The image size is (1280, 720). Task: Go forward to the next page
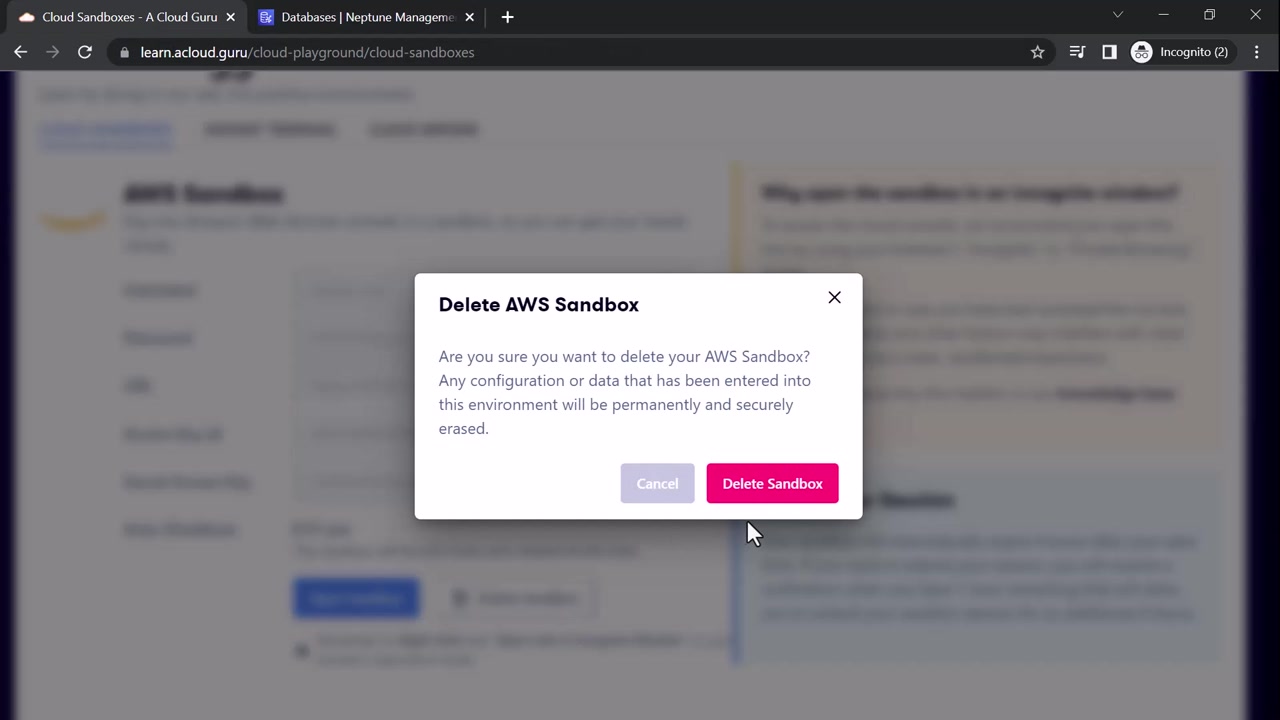[53, 52]
